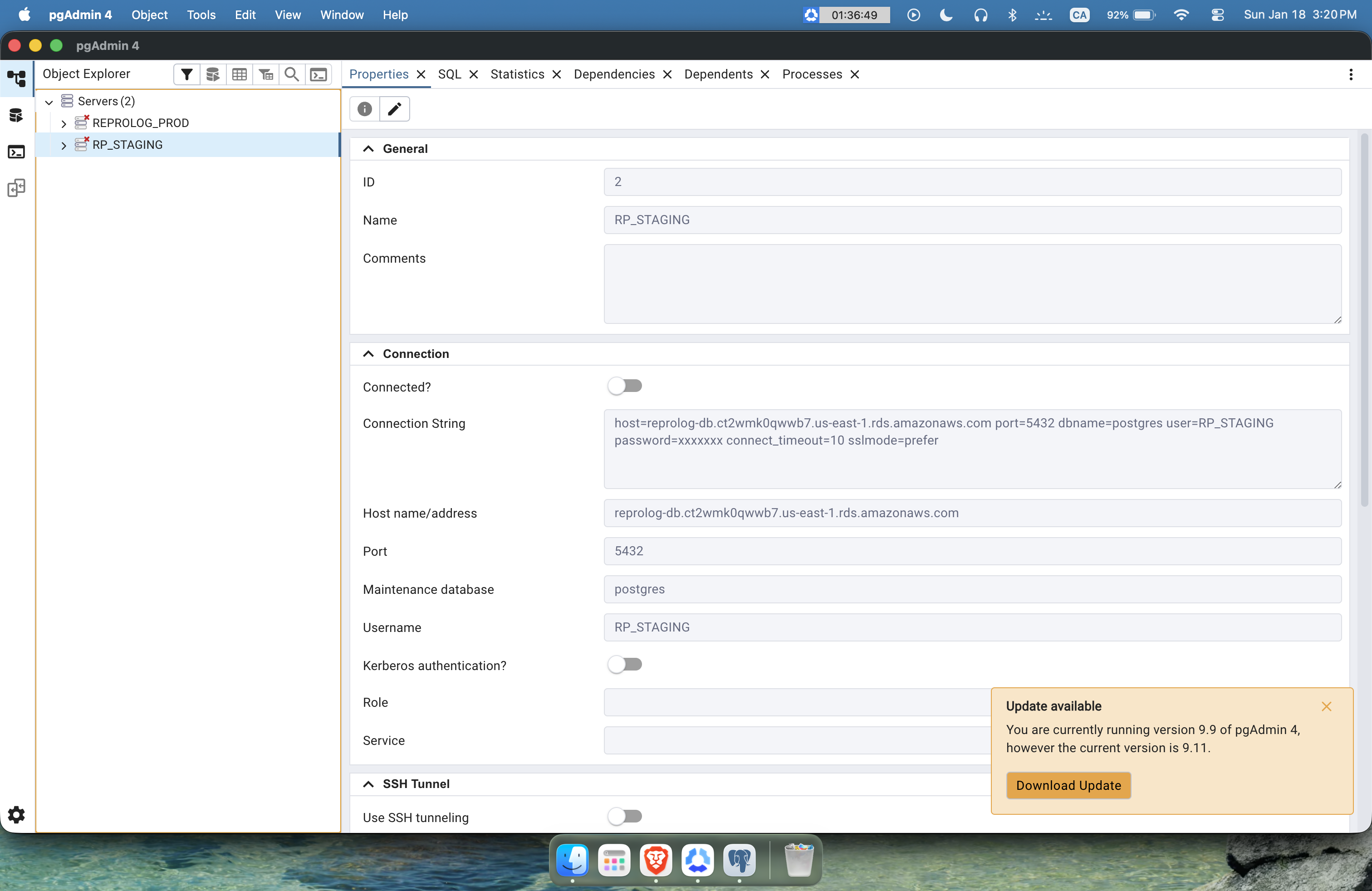The image size is (1372, 891).
Task: Open the Window menu
Action: pyautogui.click(x=342, y=15)
